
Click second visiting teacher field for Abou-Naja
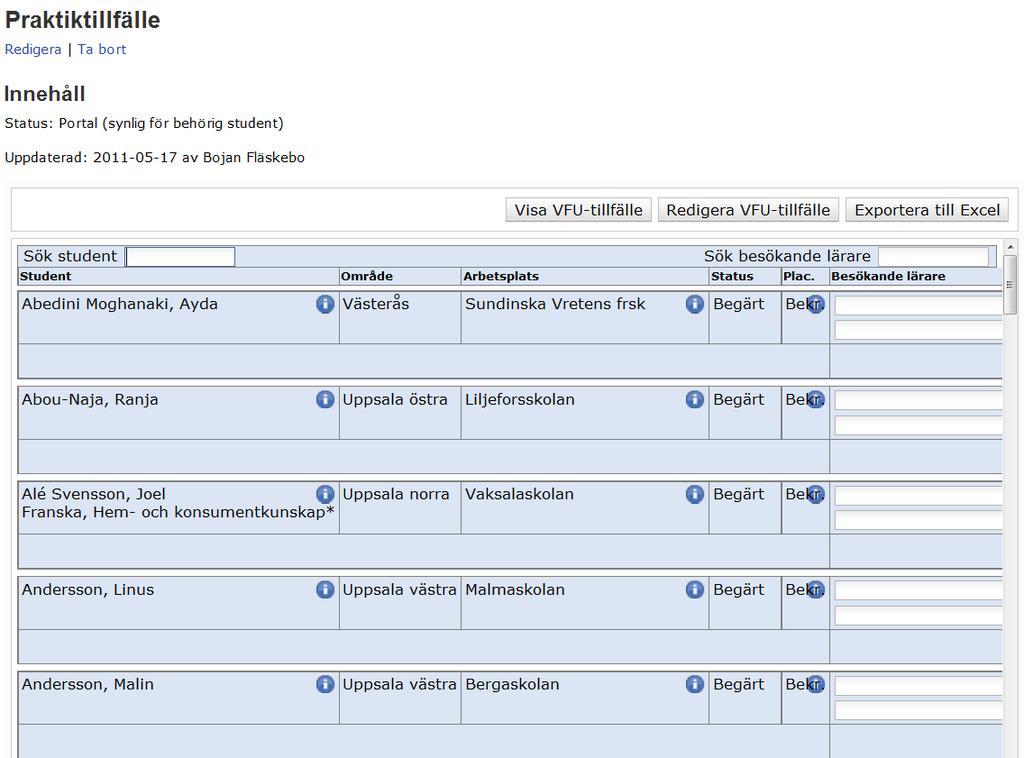tap(918, 426)
